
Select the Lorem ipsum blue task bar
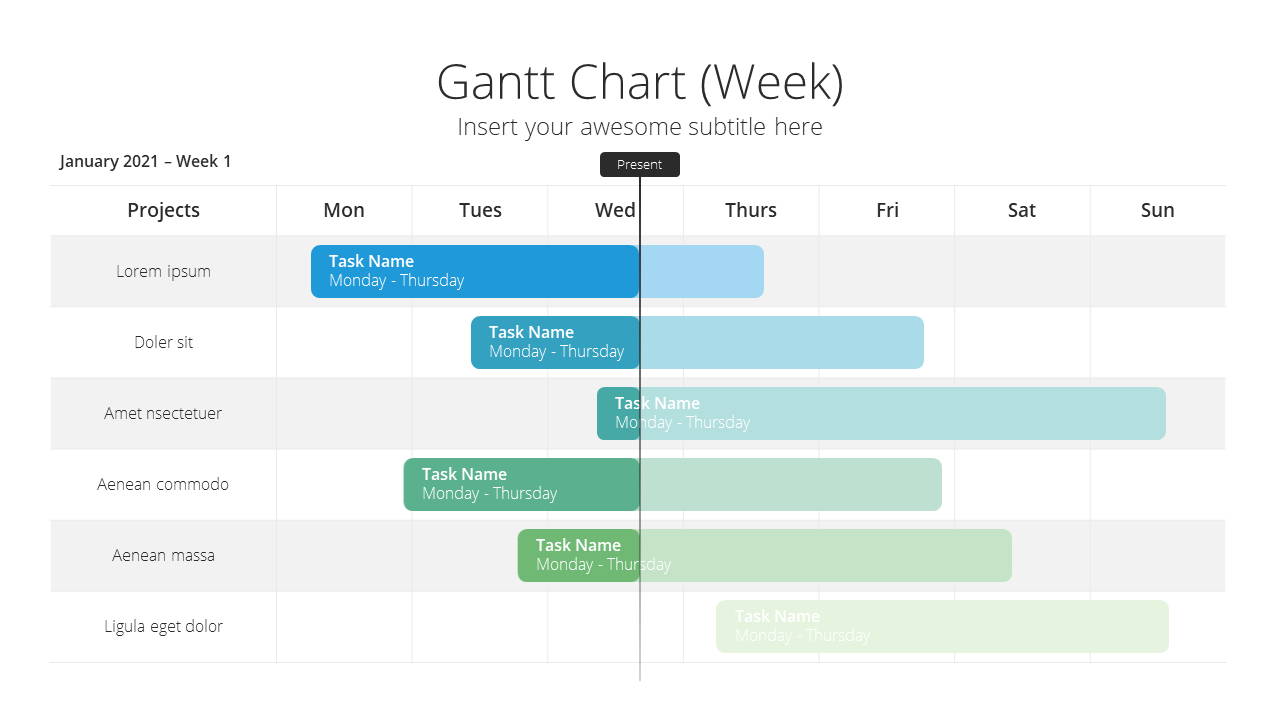pyautogui.click(x=537, y=271)
